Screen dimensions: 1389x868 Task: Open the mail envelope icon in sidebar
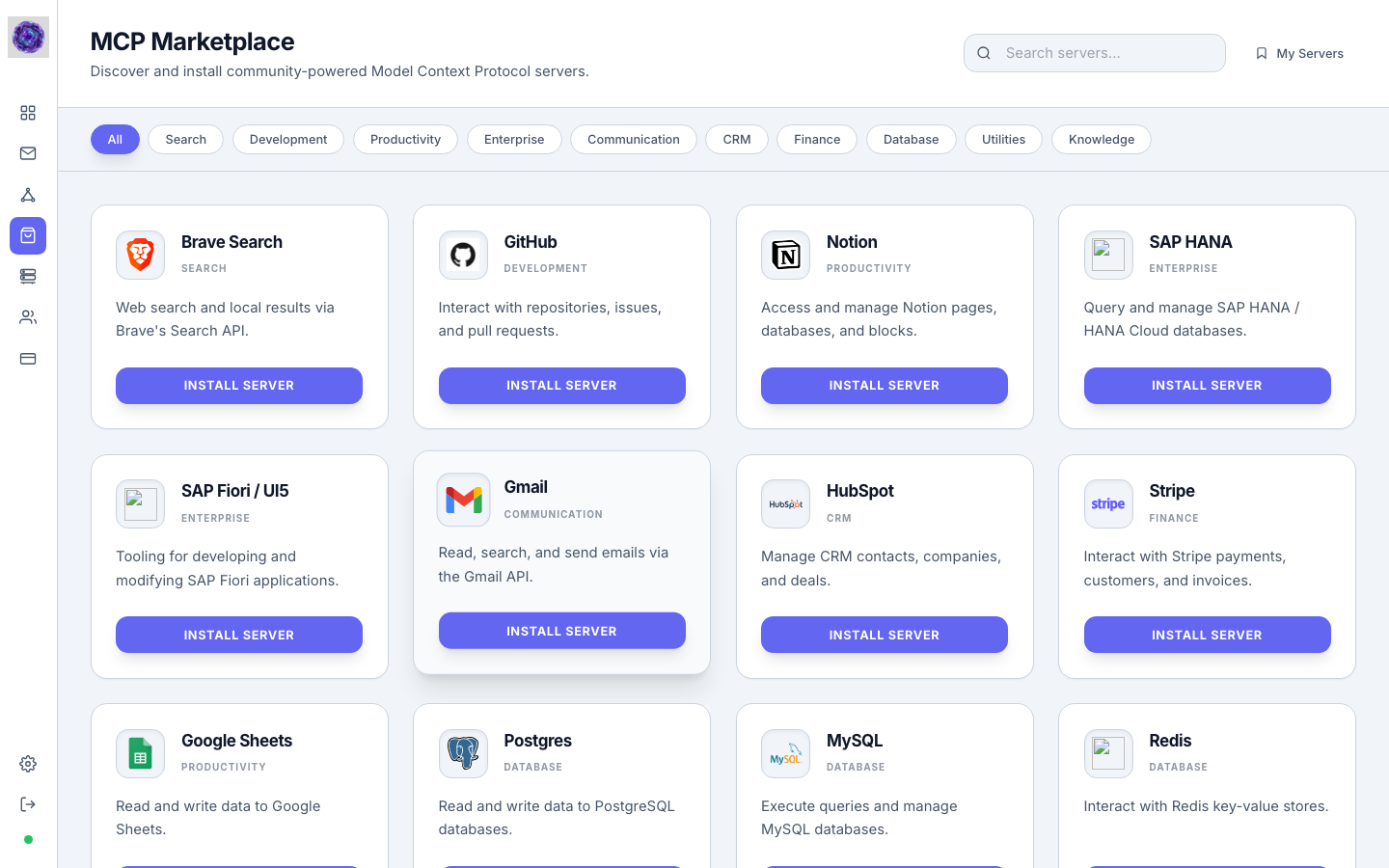click(28, 153)
